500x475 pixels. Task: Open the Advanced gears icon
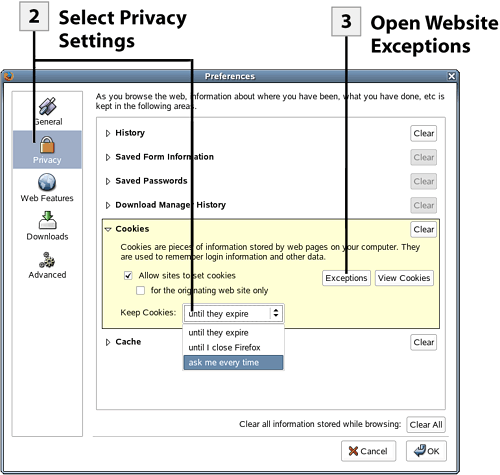47,260
